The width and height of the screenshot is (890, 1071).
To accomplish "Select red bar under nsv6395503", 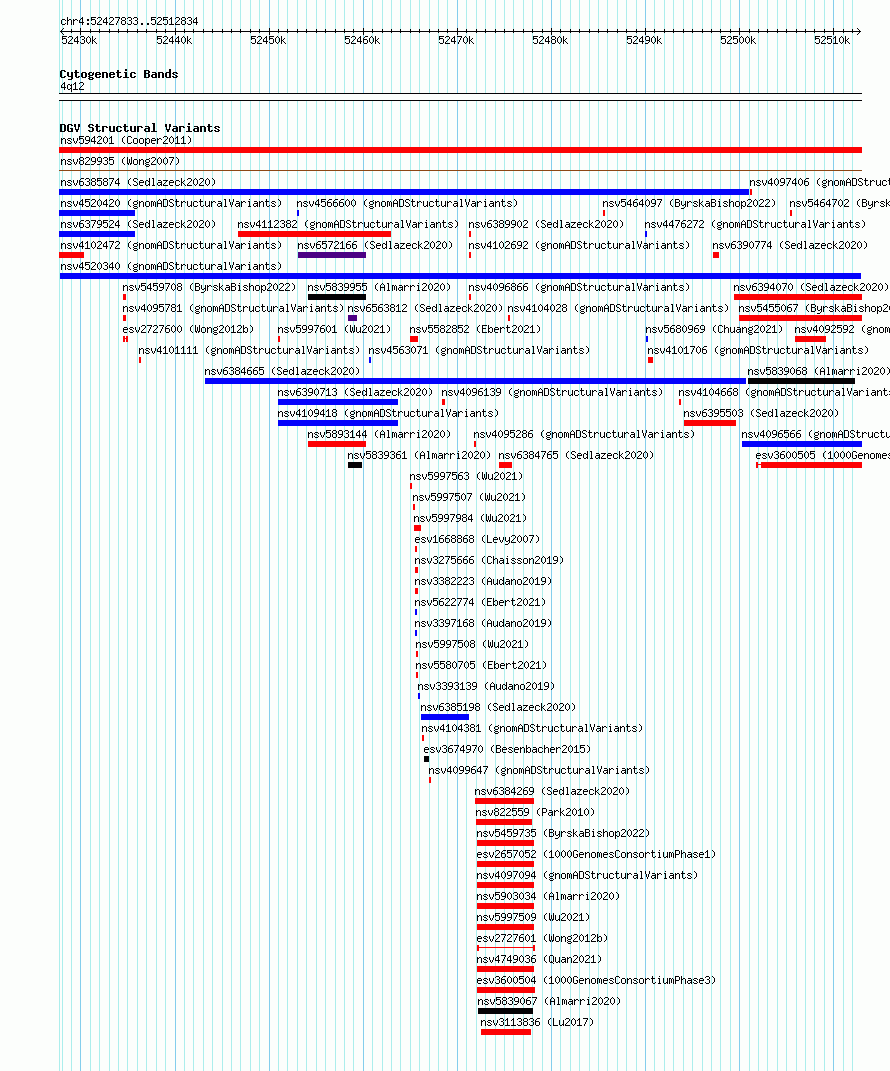I will click(x=710, y=423).
